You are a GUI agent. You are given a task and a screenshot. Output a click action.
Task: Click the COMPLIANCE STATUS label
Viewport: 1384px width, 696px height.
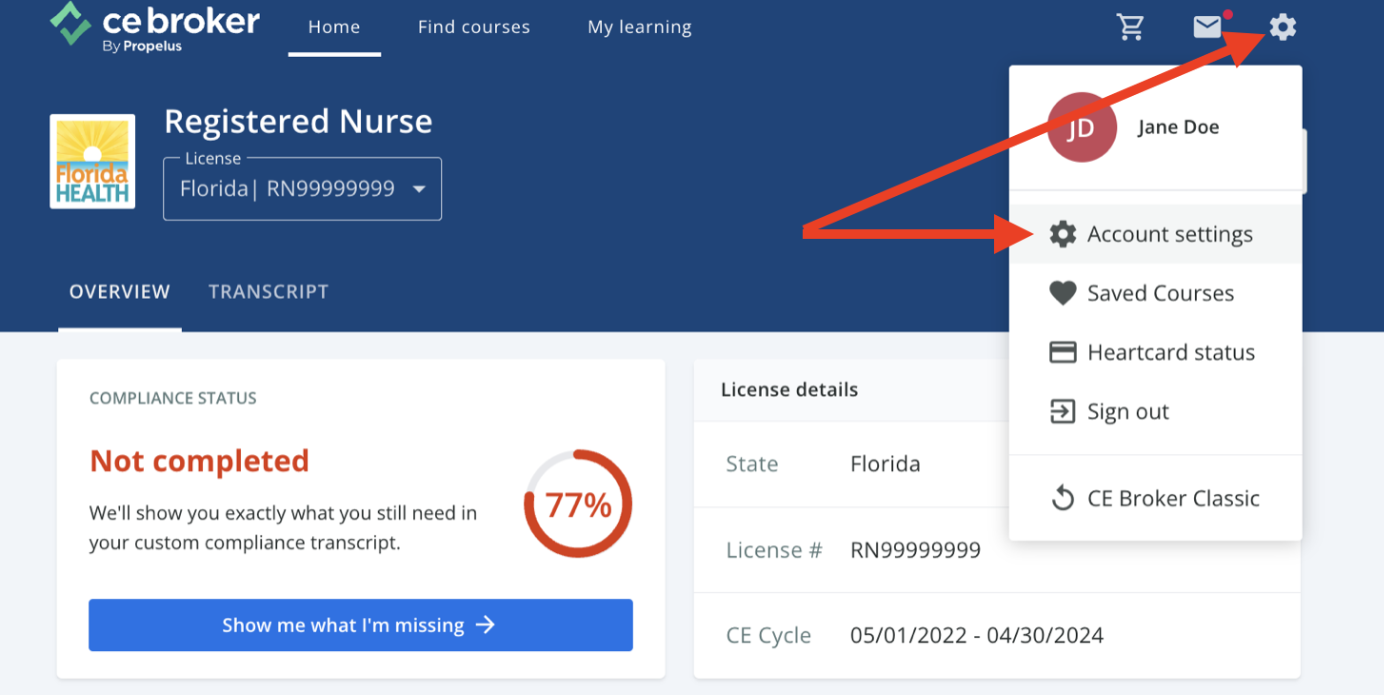point(173,398)
